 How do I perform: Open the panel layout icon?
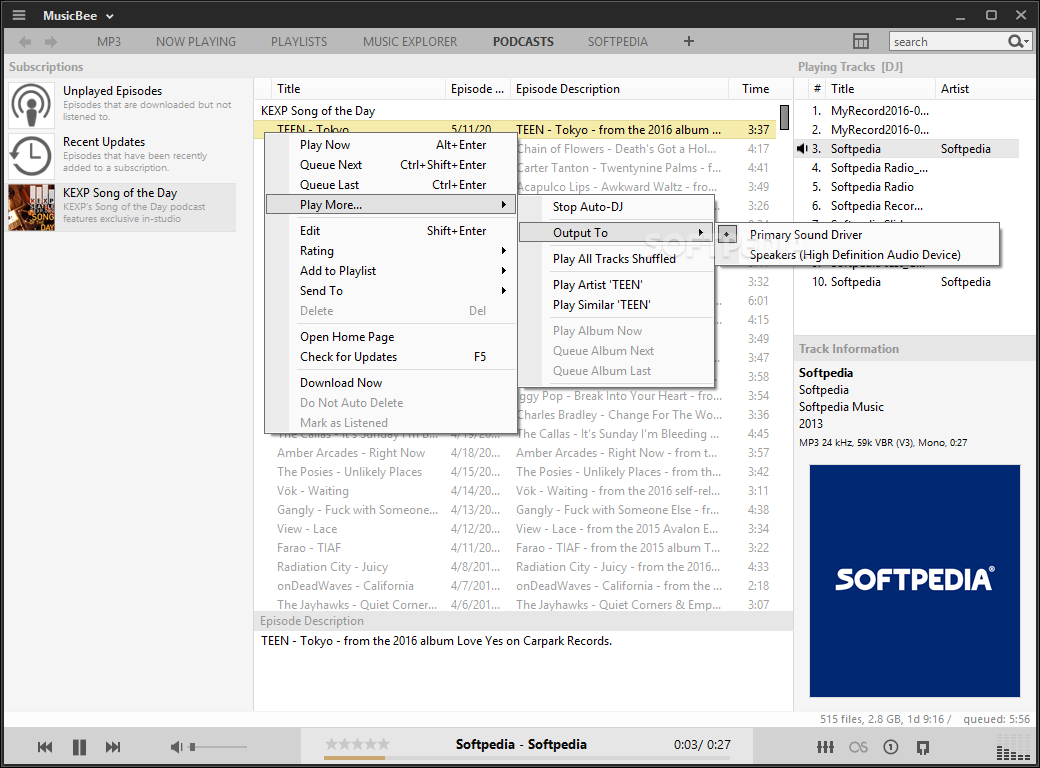tap(860, 41)
